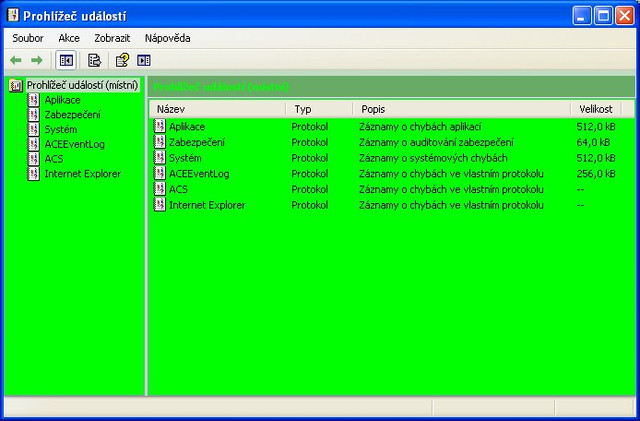Click the Export list toolbar icon
Screen dimensions: 640x421
point(95,60)
